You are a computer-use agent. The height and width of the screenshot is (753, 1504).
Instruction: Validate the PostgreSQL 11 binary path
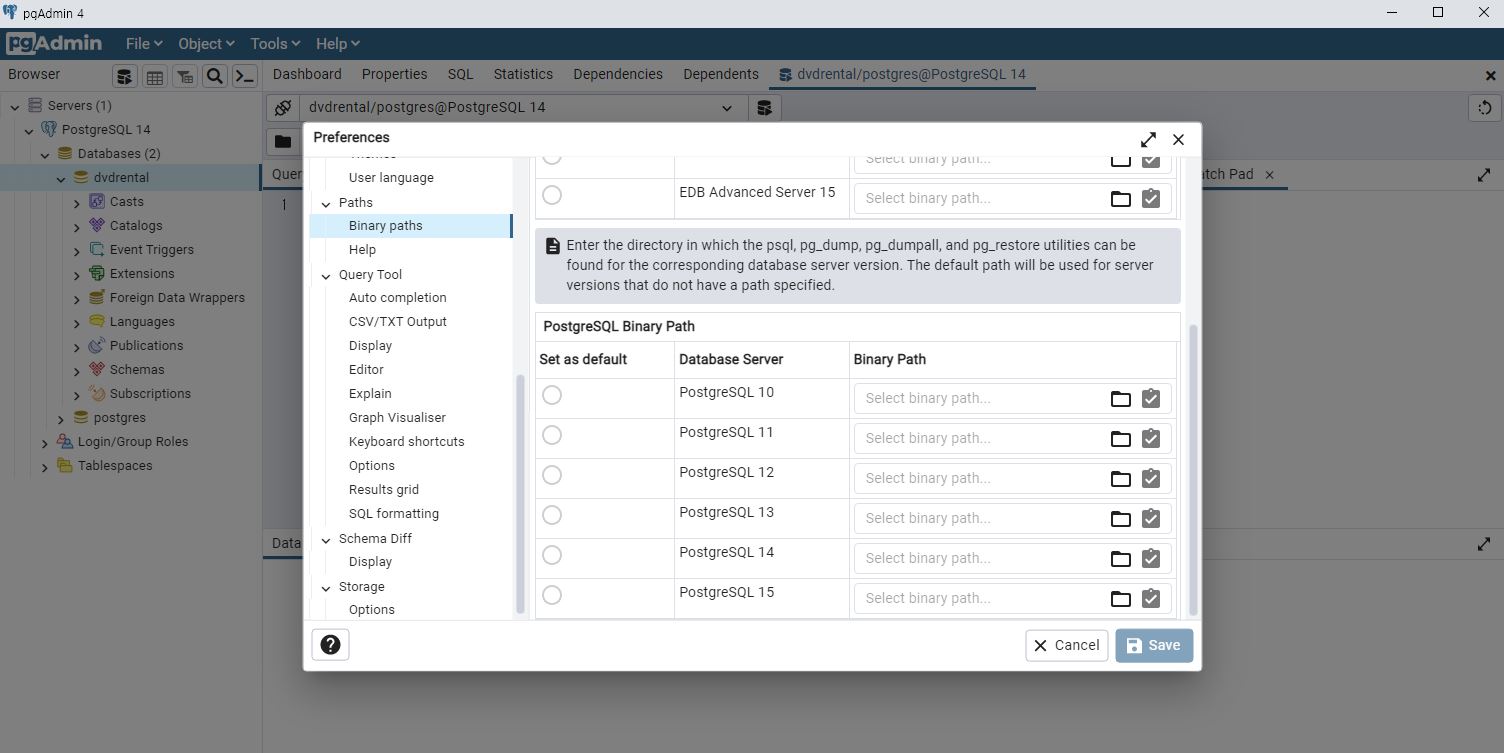[x=1151, y=439]
